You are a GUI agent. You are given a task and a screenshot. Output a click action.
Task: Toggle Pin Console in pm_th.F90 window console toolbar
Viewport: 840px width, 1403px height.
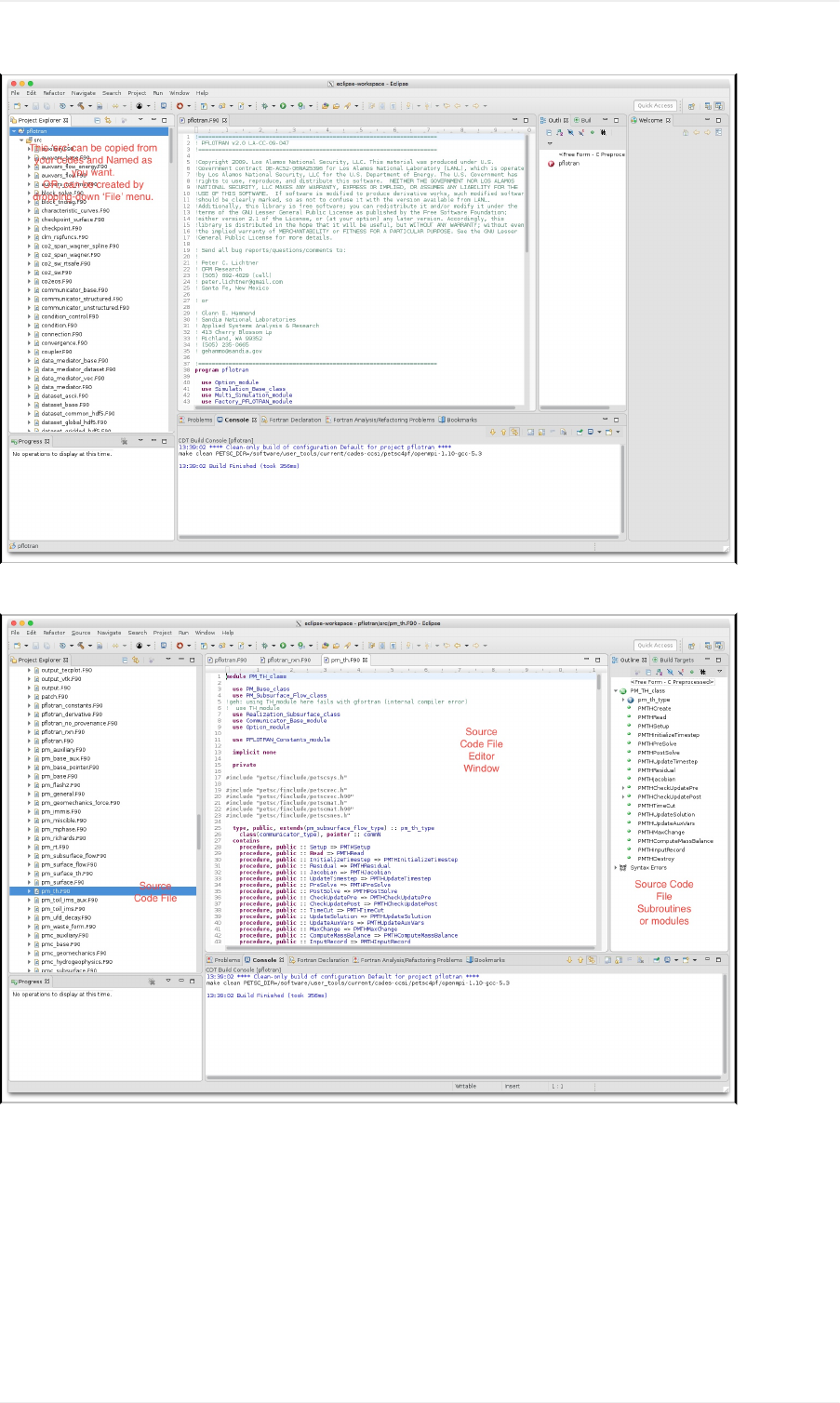(656, 960)
